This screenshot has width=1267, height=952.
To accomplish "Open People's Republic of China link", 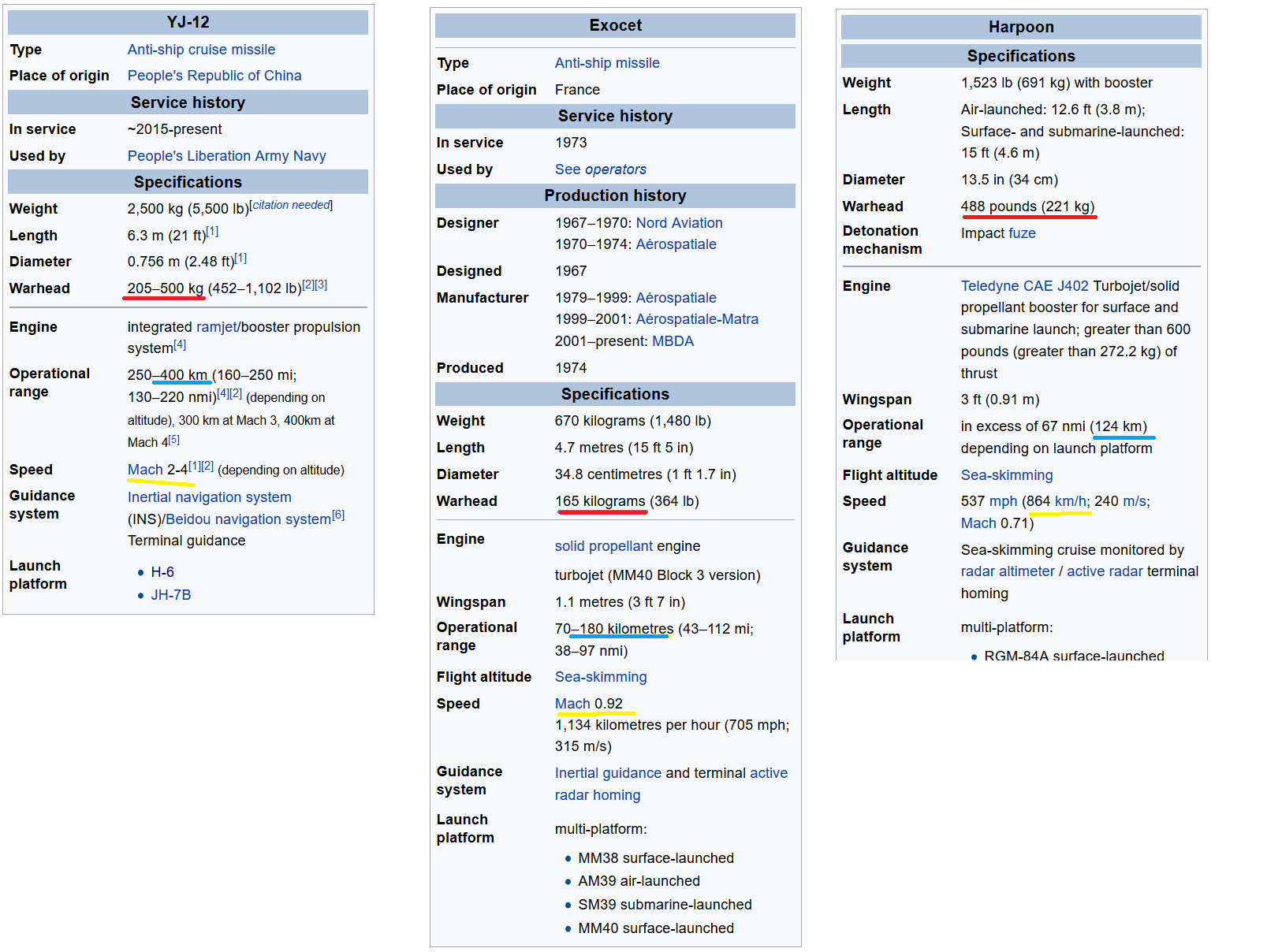I will coord(214,76).
